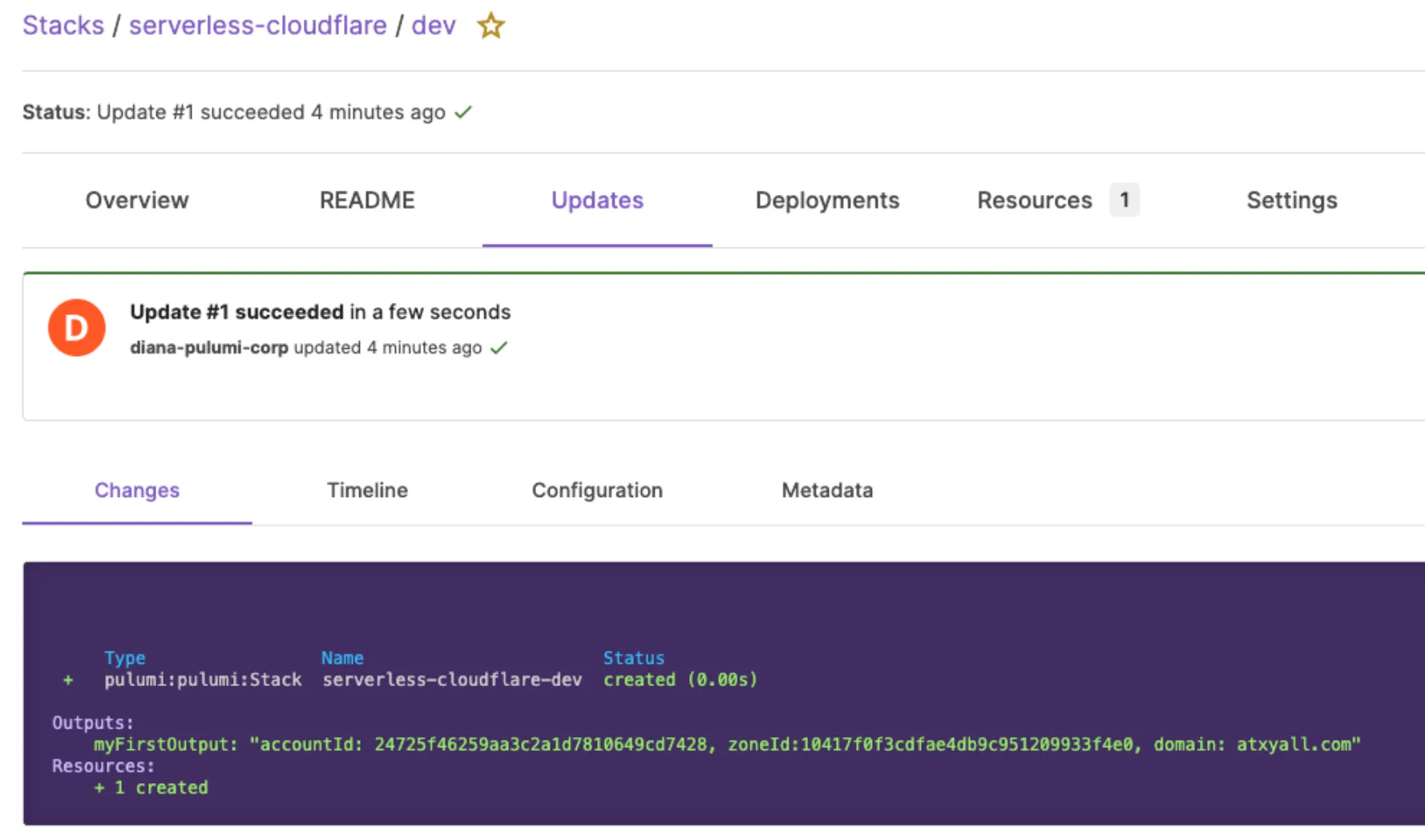Open stack Settings

[1291, 200]
